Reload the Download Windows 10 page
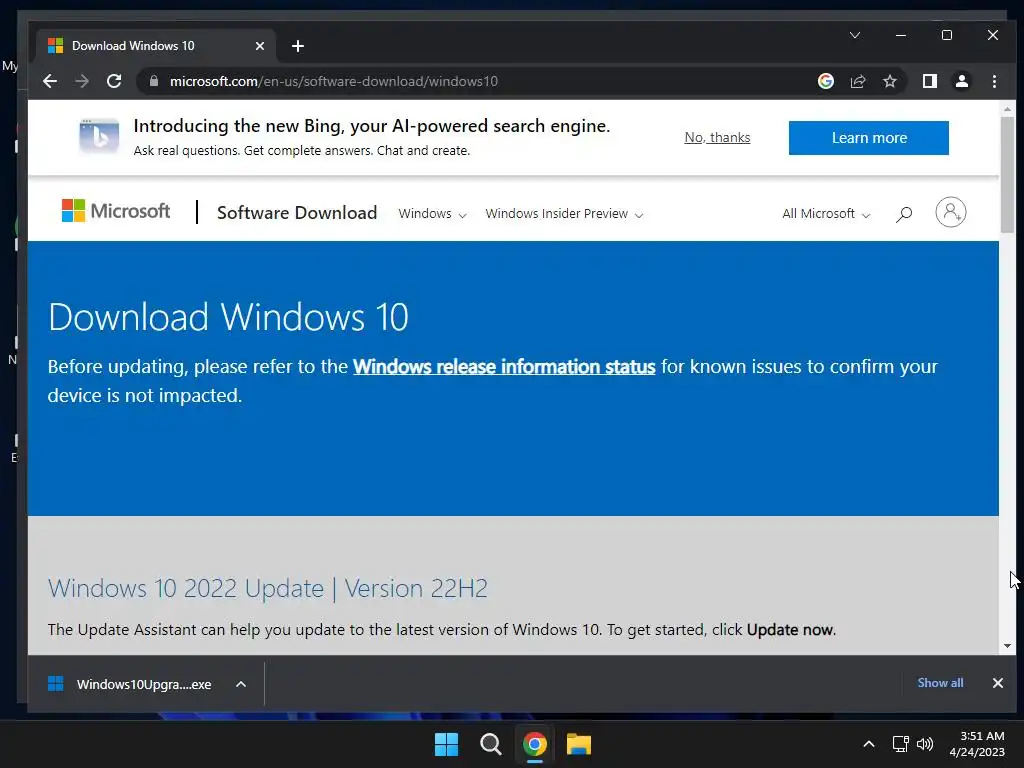The height and width of the screenshot is (768, 1024). pos(114,81)
